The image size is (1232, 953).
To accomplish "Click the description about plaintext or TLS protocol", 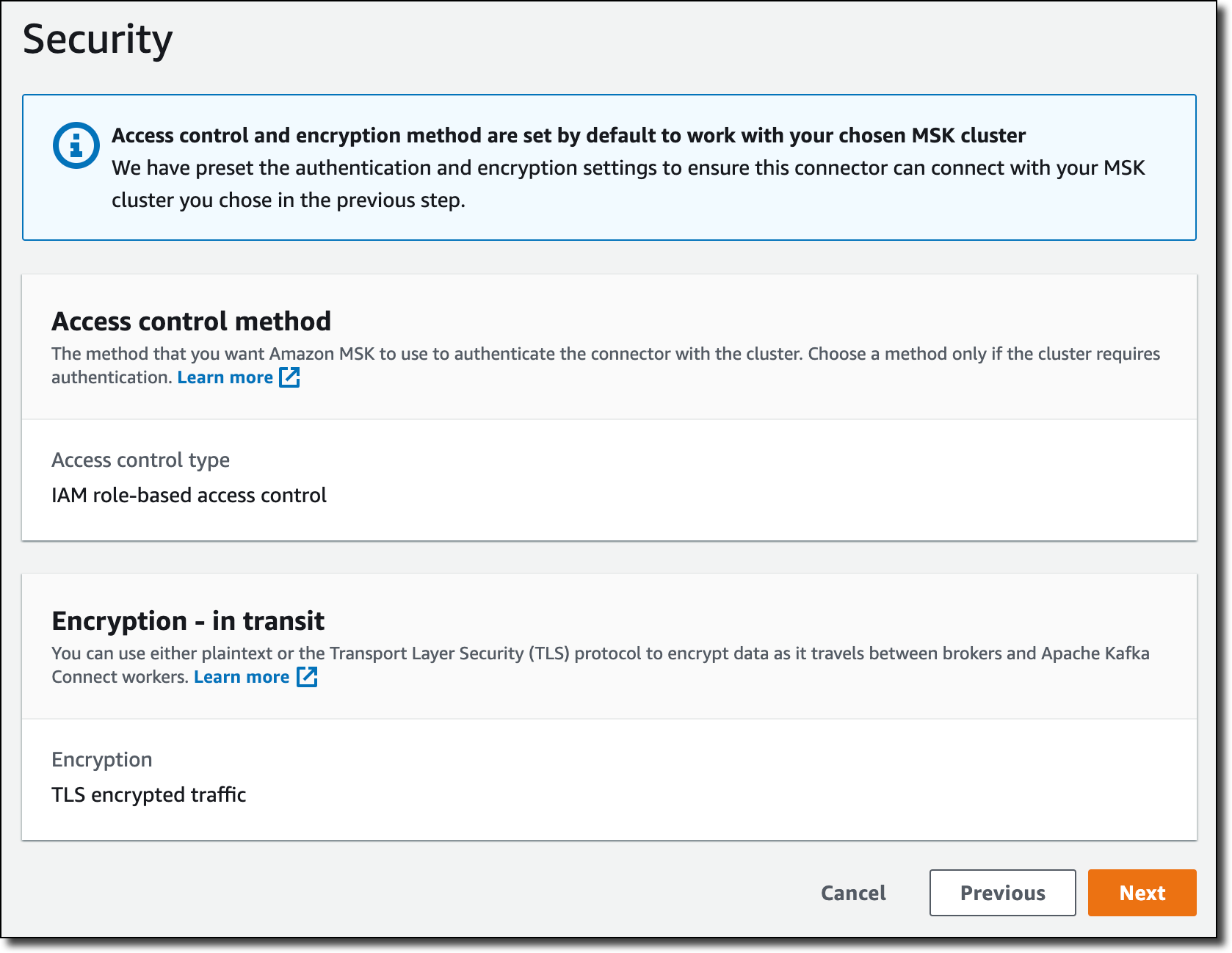I will point(600,653).
